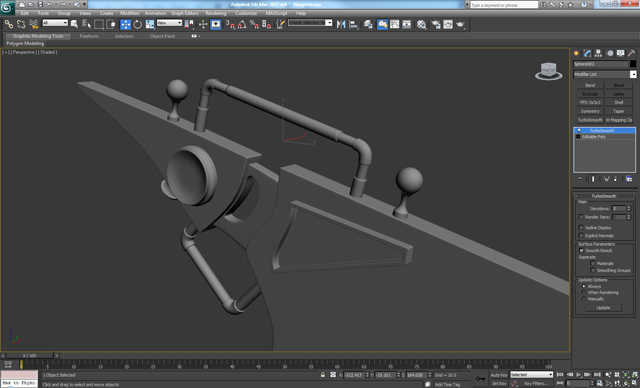Toggle the Percent Snap icon
Screen dimensions: 640x388
(x=254, y=24)
